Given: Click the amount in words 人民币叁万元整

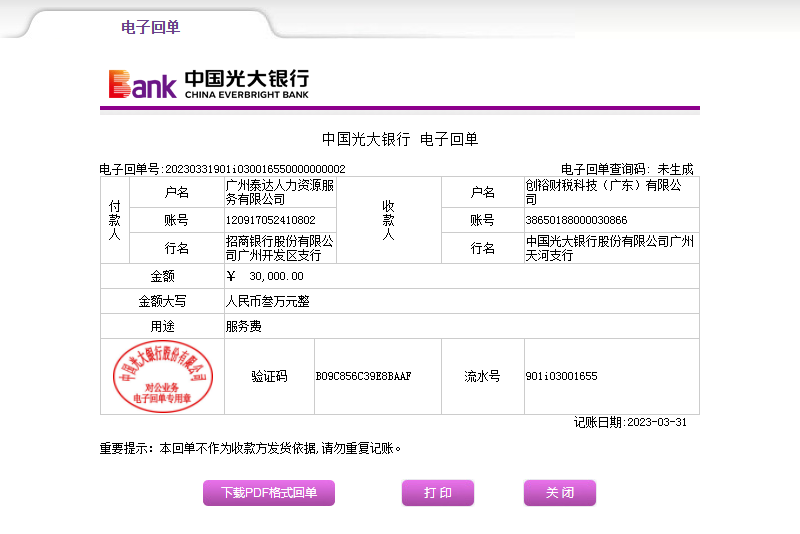Looking at the screenshot, I should pyautogui.click(x=267, y=301).
